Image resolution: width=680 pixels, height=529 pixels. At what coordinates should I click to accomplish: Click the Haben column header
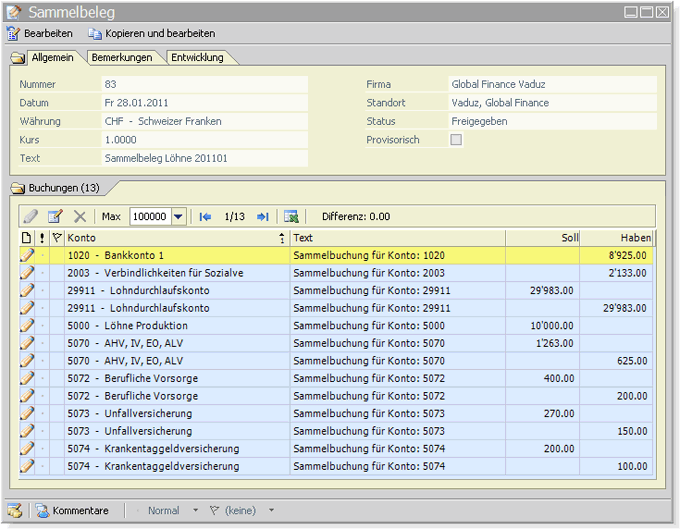pyautogui.click(x=616, y=238)
